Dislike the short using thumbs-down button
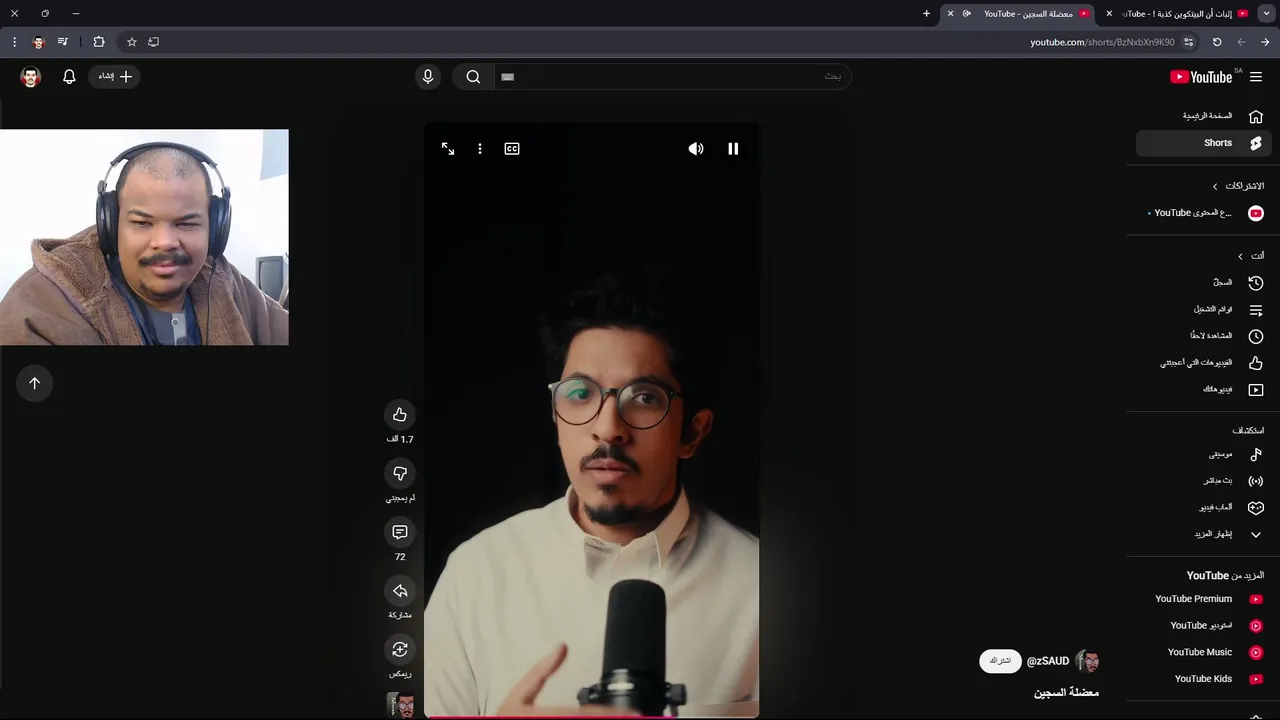1280x720 pixels. (x=400, y=473)
